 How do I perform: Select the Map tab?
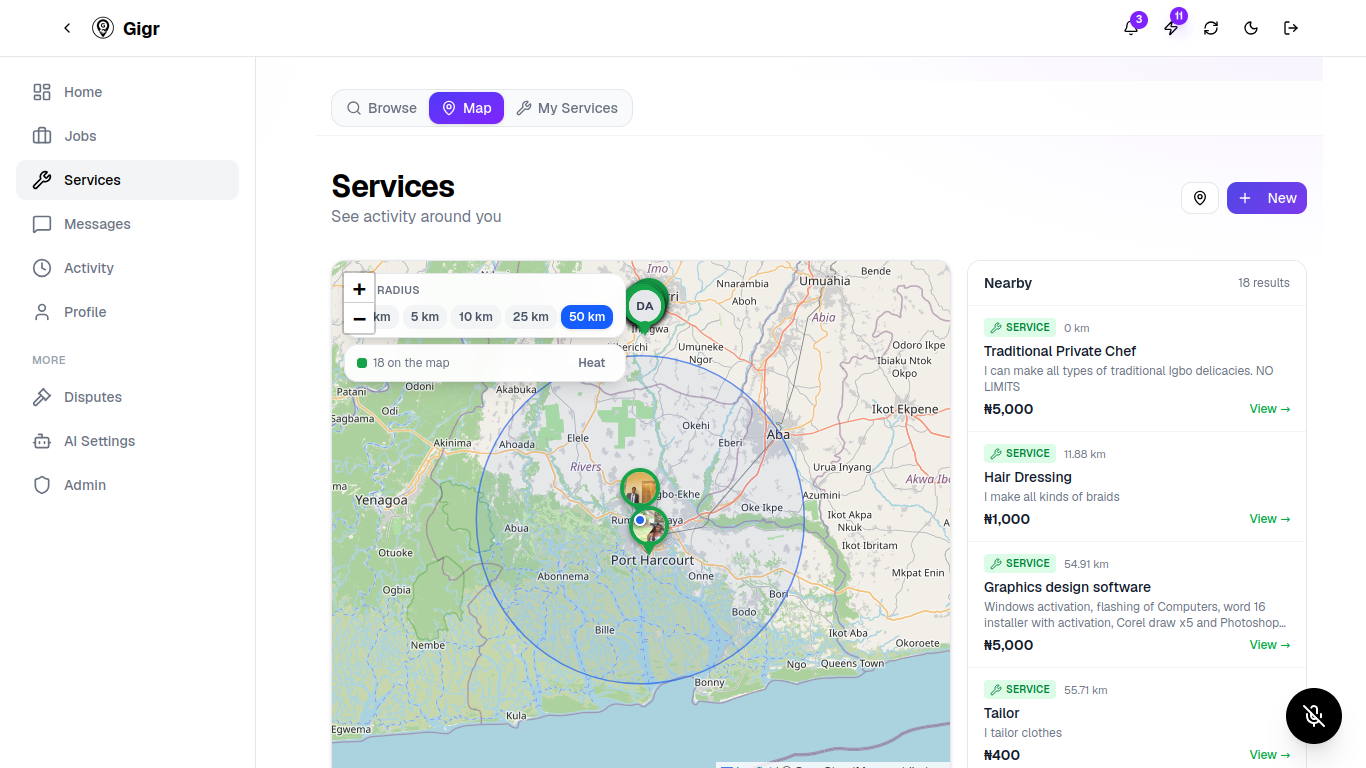pos(467,108)
